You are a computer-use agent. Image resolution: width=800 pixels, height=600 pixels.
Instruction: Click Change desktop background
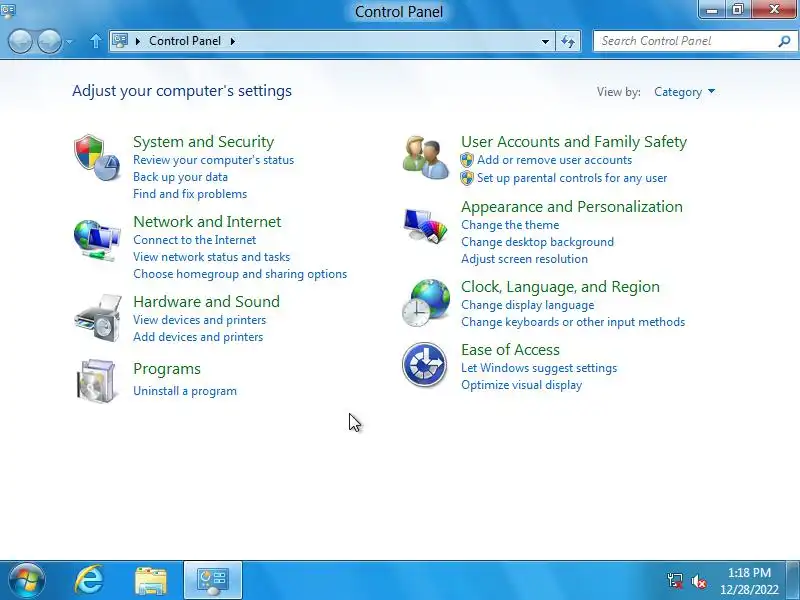pyautogui.click(x=537, y=242)
